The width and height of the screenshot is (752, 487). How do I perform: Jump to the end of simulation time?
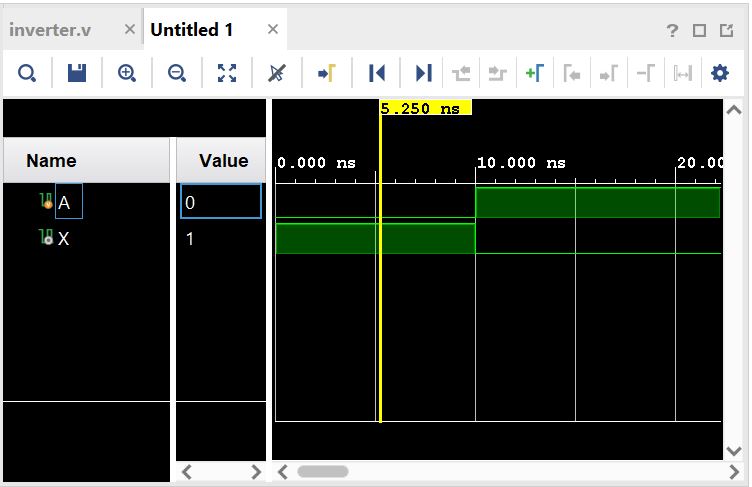tap(424, 73)
